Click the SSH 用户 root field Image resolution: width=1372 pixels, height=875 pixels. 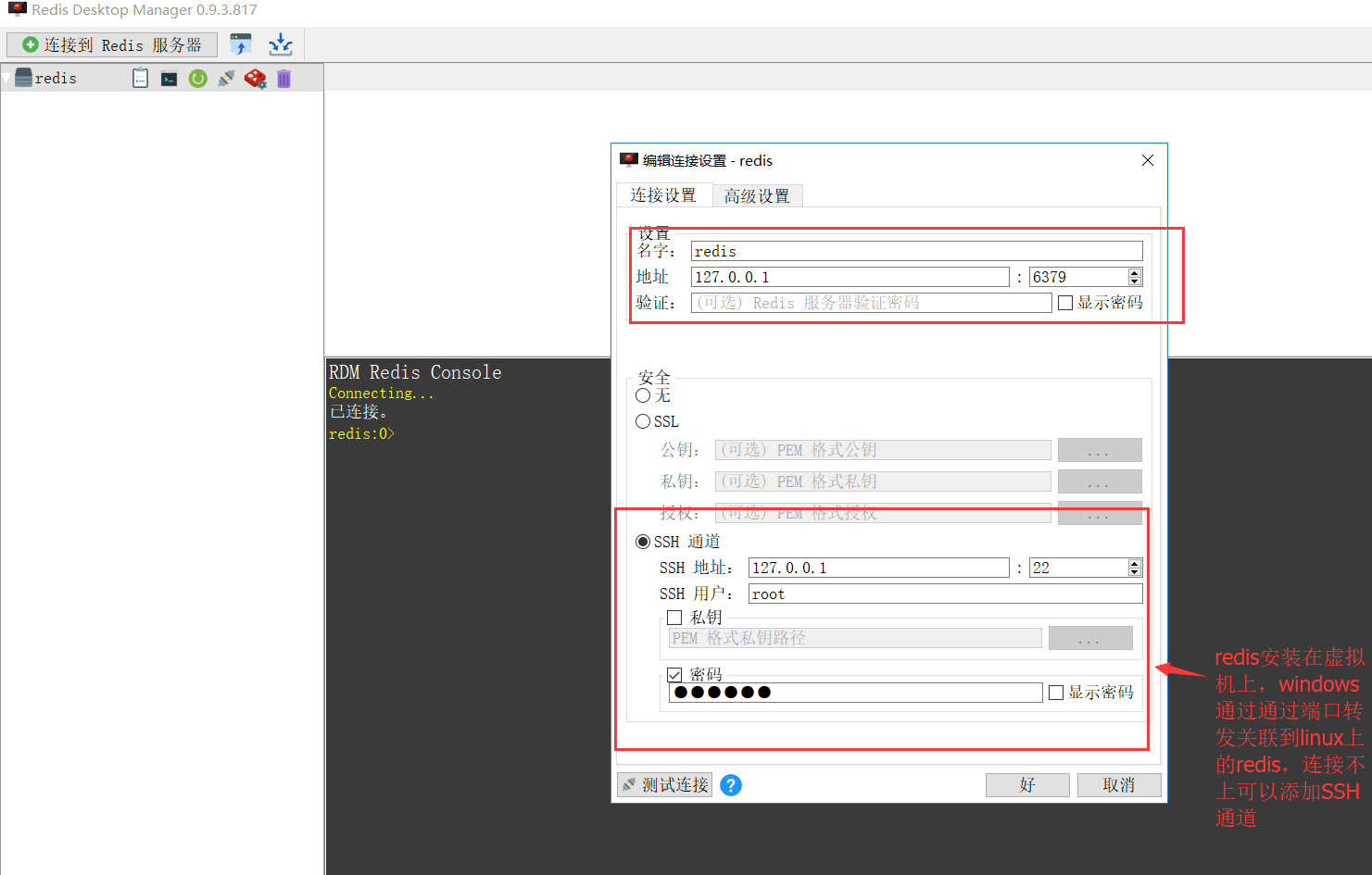click(945, 594)
